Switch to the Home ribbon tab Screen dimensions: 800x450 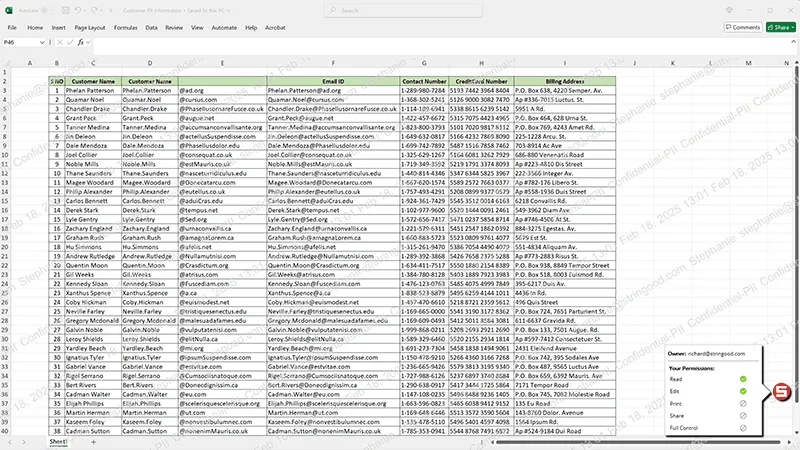tap(35, 28)
